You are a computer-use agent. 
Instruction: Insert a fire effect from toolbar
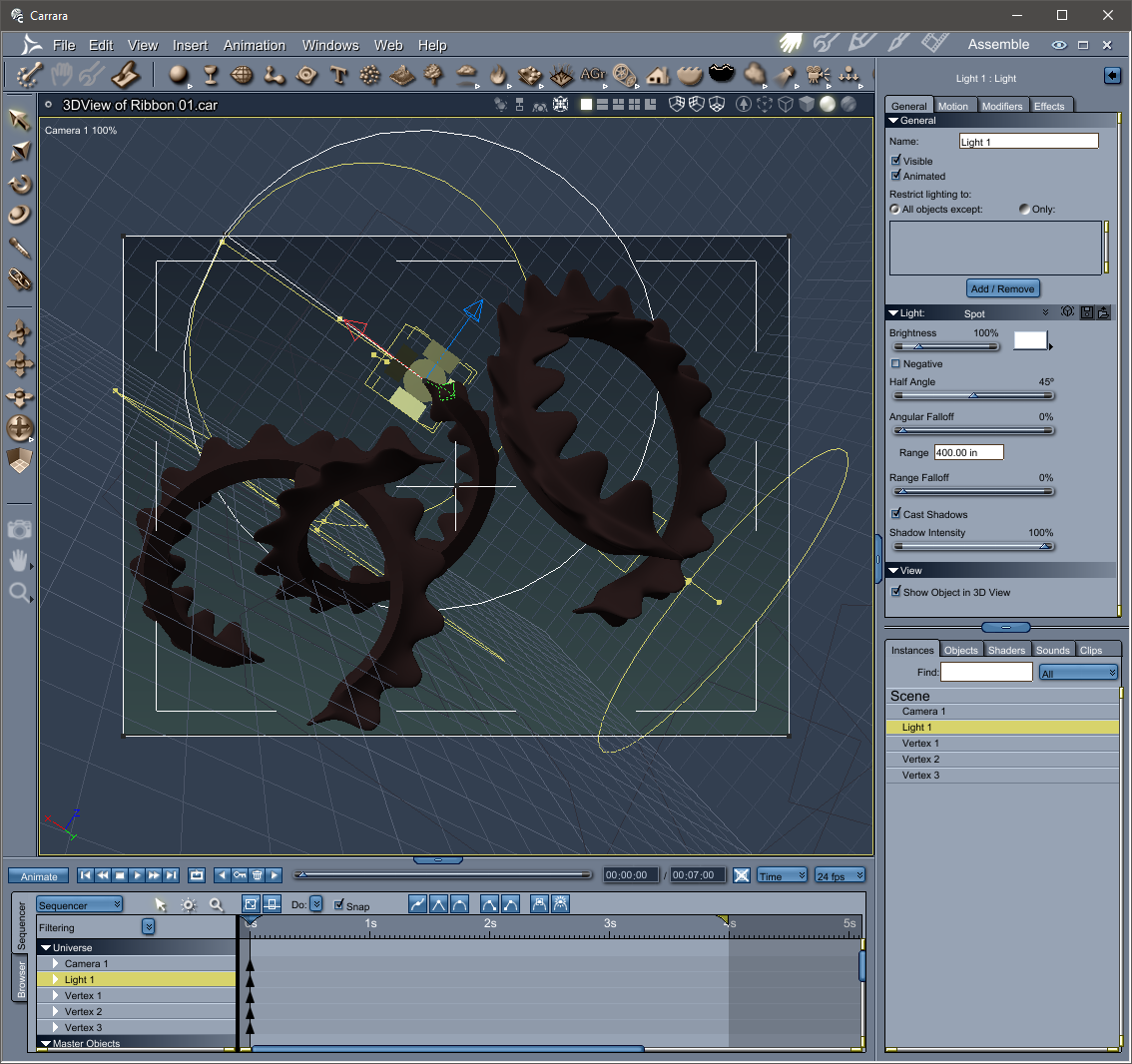point(498,75)
